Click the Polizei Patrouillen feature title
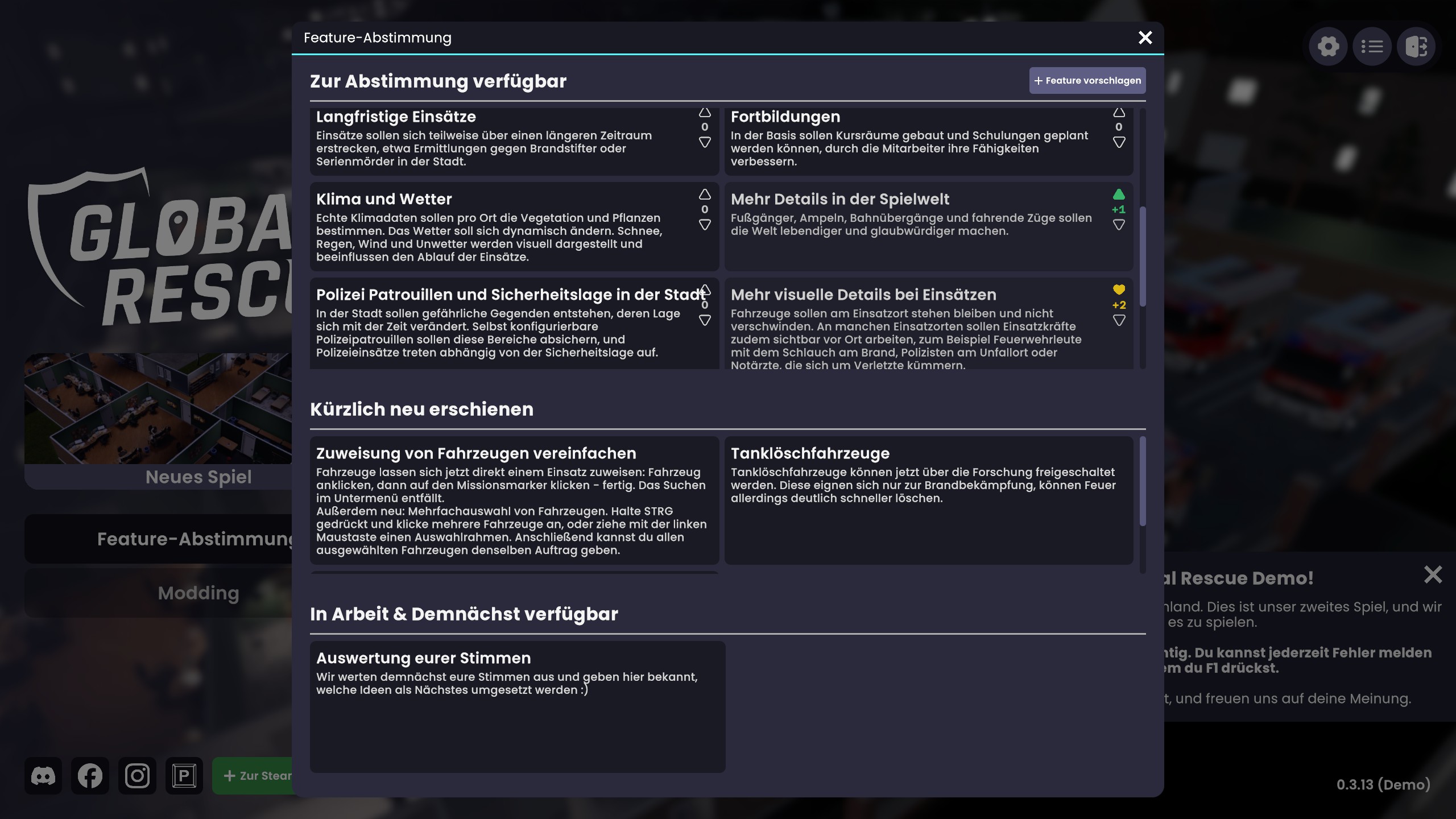The image size is (1456, 819). click(x=511, y=295)
